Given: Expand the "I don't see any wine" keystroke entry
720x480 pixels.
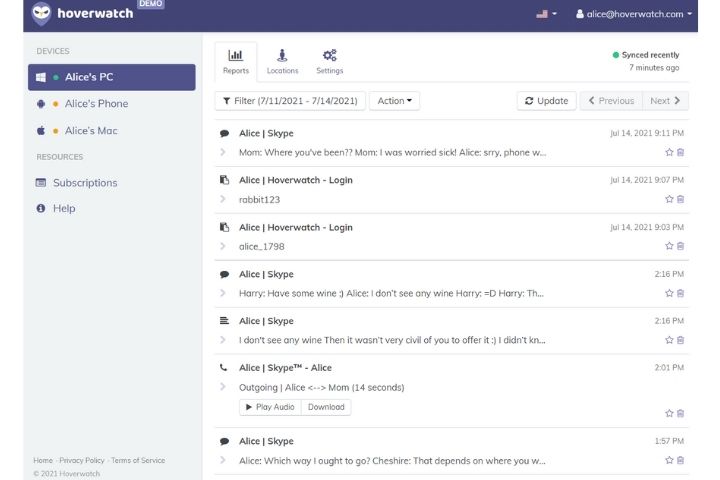Looking at the screenshot, I should [223, 340].
